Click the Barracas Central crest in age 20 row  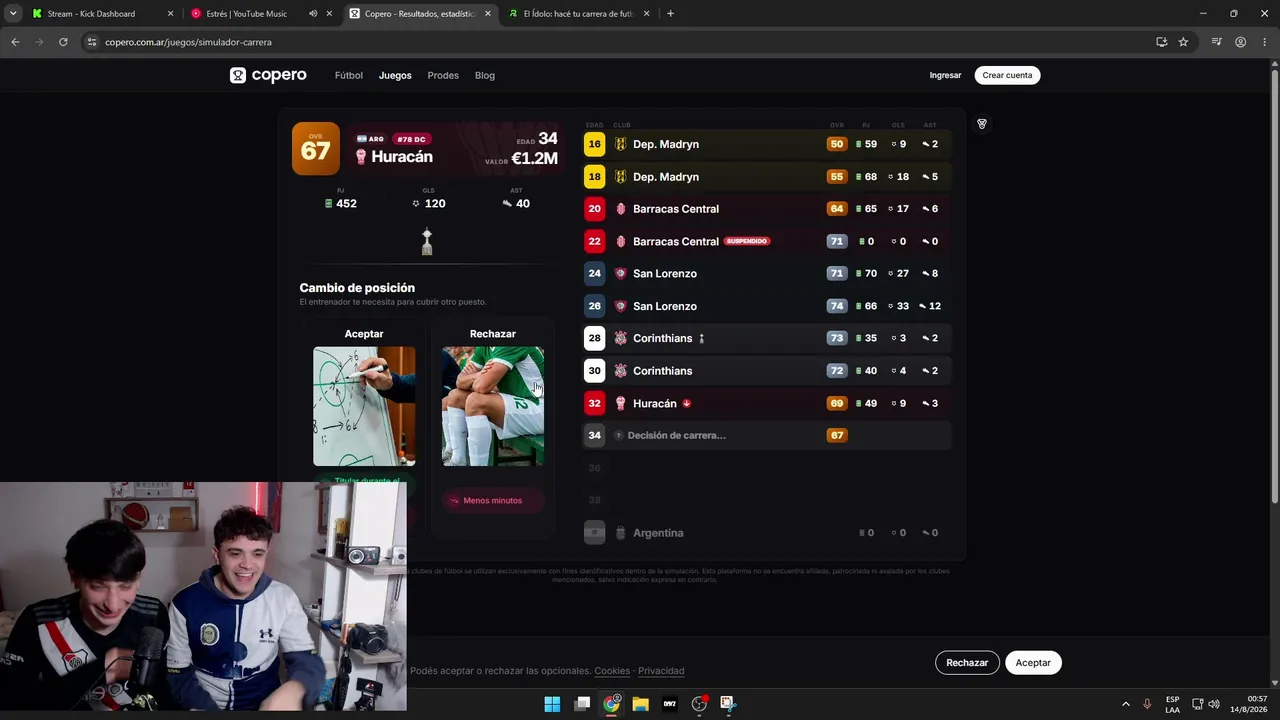620,209
